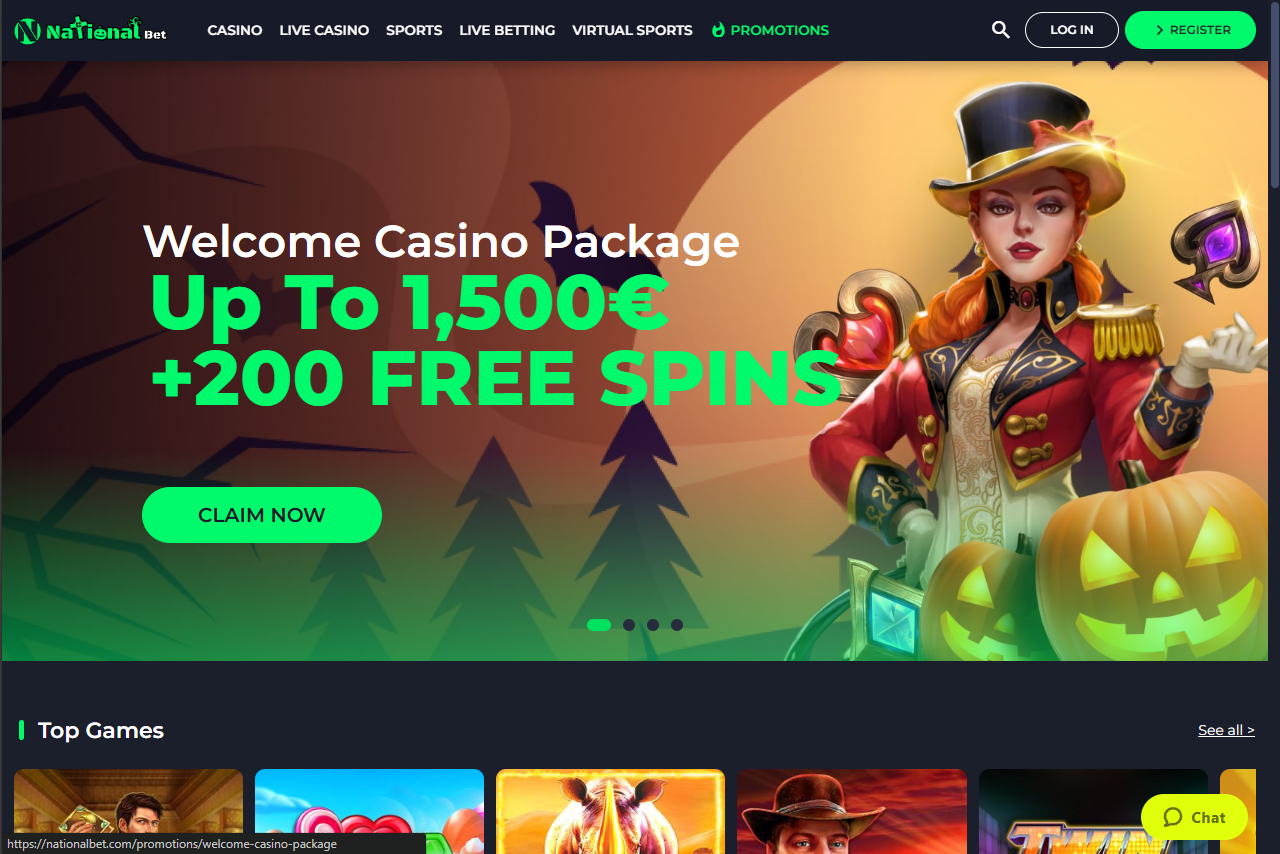The height and width of the screenshot is (854, 1280).
Task: Go to the first carousel slide indicator
Action: pyautogui.click(x=599, y=625)
